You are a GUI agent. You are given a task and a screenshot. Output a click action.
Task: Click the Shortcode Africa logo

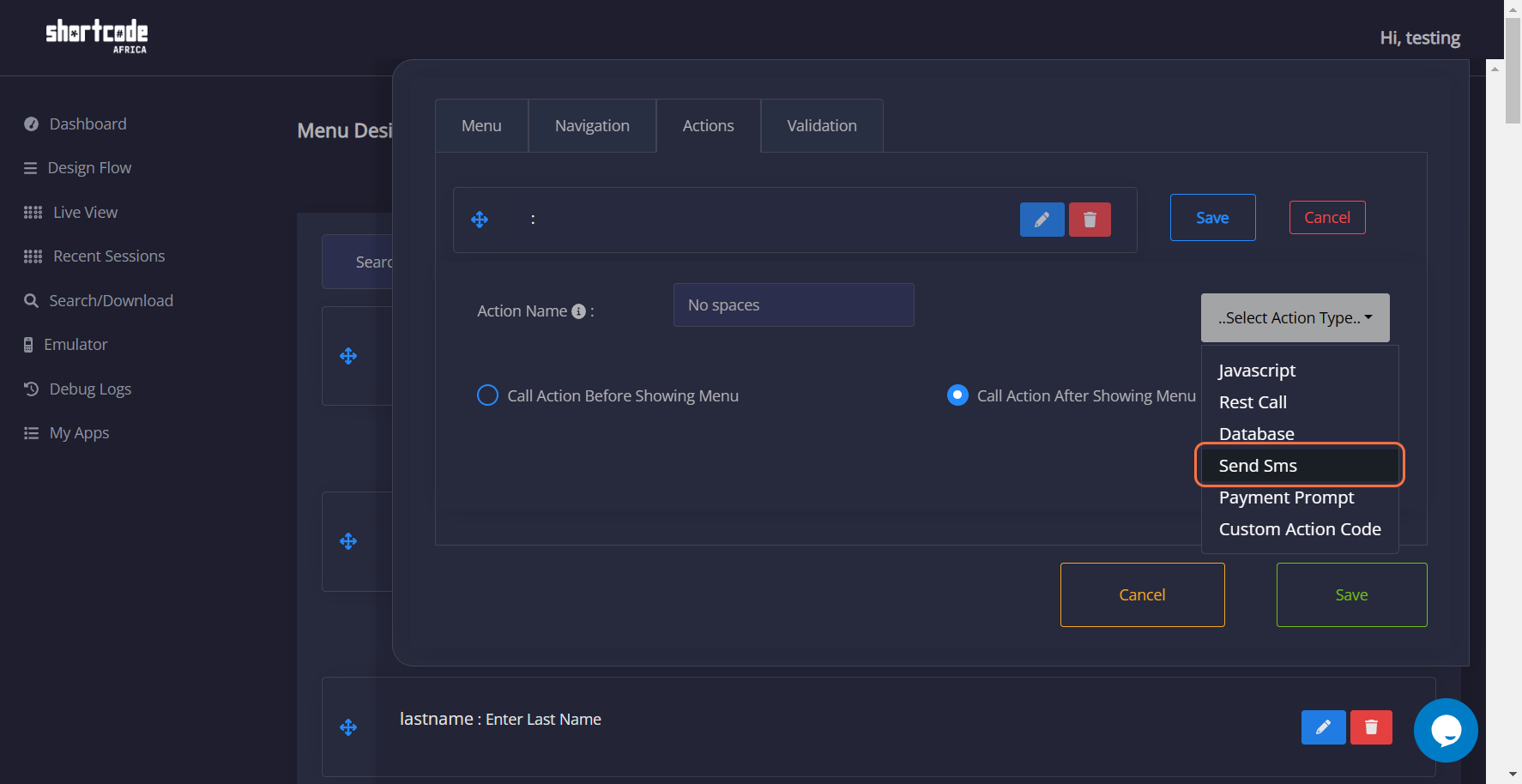[x=97, y=36]
